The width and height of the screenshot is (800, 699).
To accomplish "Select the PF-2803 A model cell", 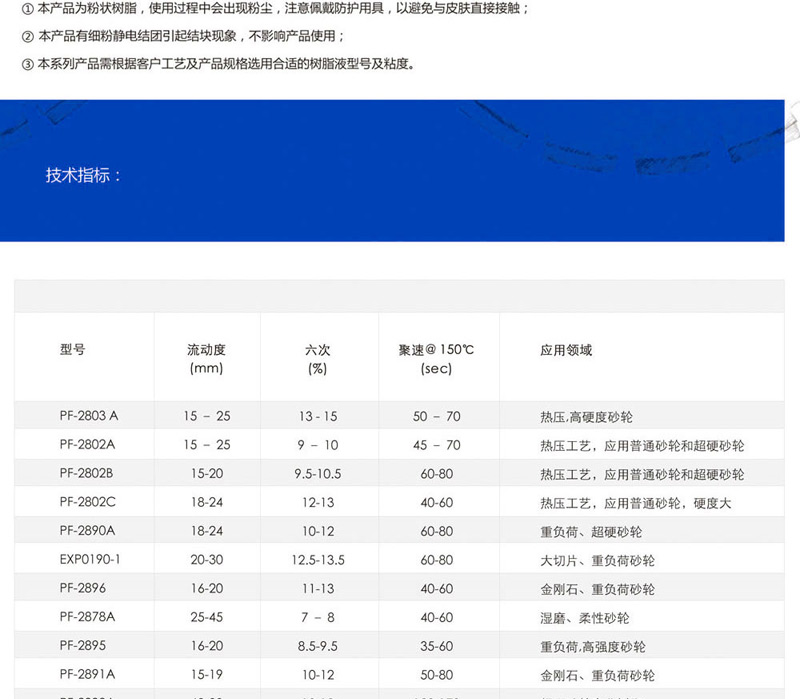I will coord(88,415).
